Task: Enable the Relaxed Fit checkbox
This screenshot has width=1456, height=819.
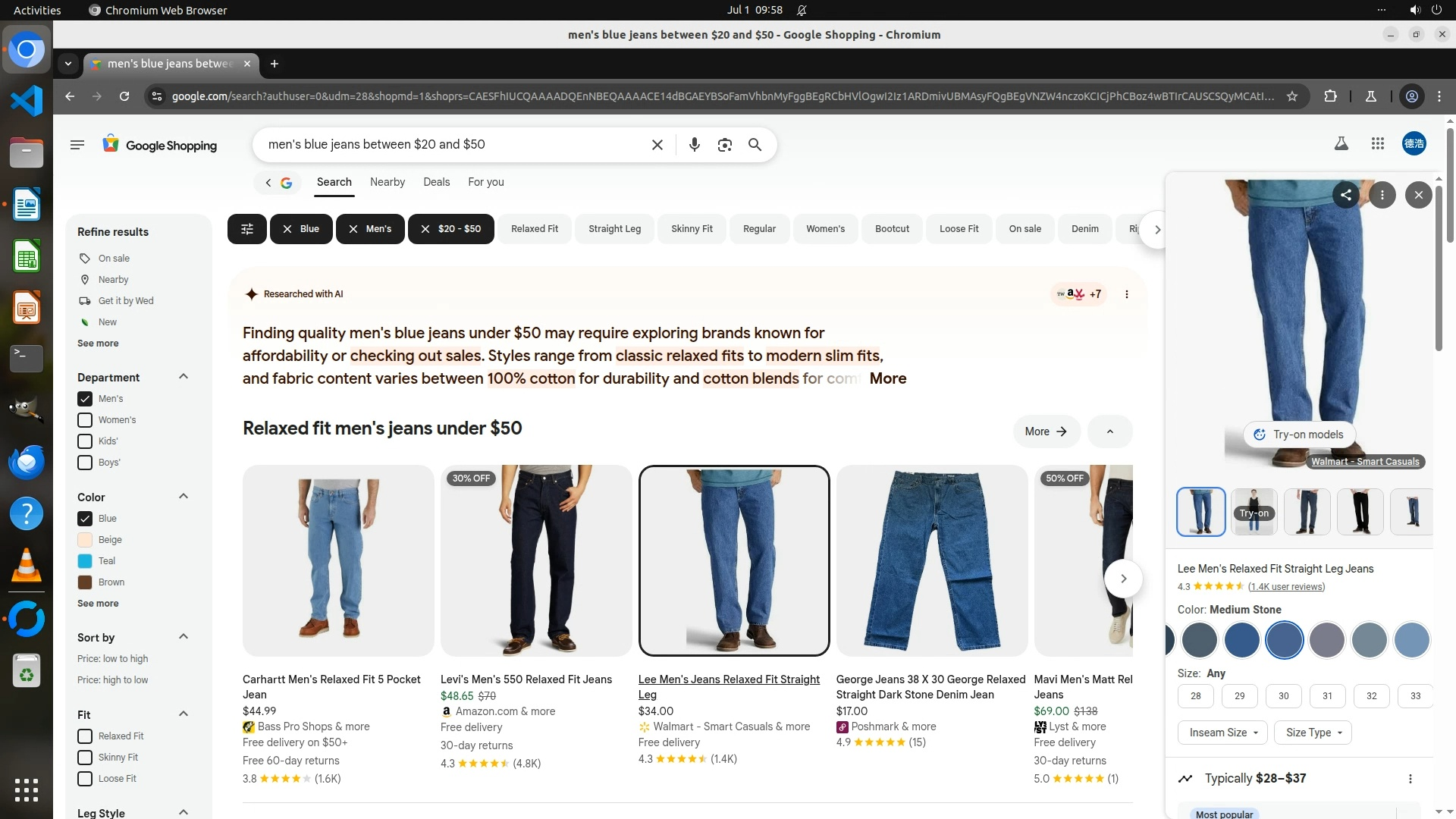Action: [x=85, y=736]
